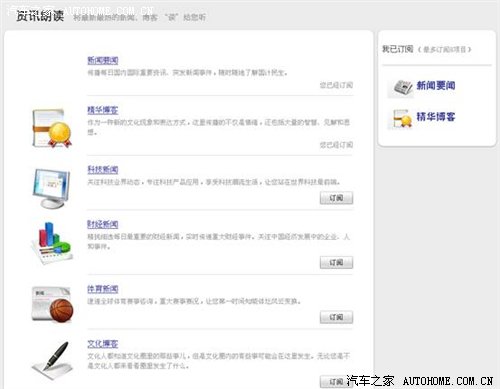Subscribe to 体育新闻 with 订阅 button
The image size is (500, 389).
click(x=336, y=317)
